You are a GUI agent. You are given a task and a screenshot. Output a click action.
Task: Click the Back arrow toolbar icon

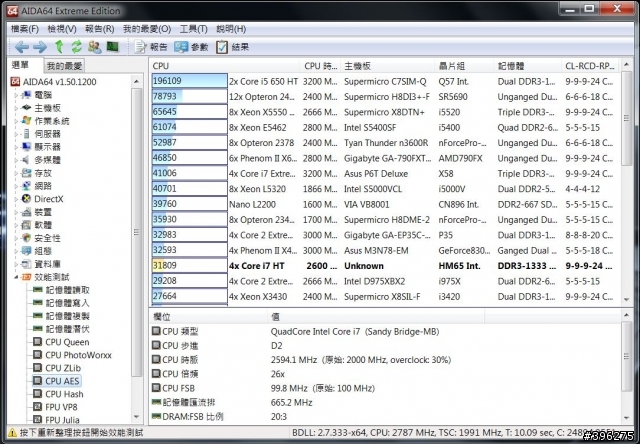pos(21,47)
